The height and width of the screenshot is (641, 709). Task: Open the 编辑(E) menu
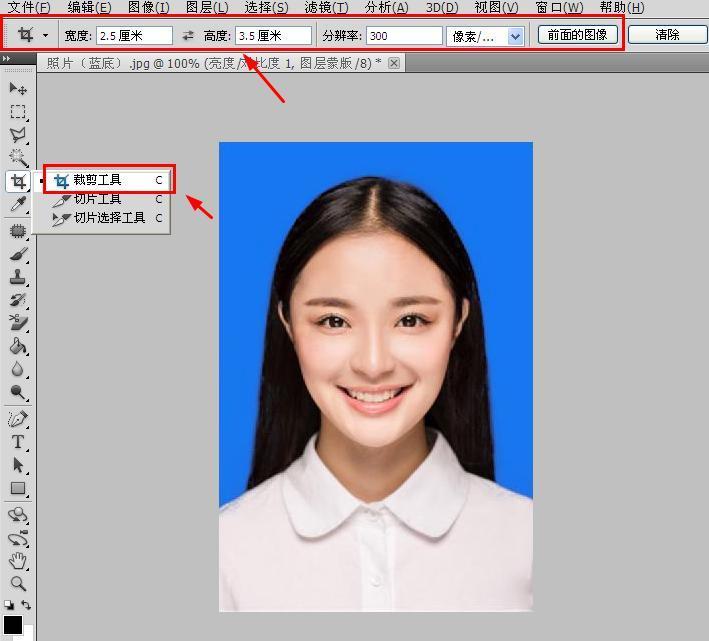click(90, 7)
